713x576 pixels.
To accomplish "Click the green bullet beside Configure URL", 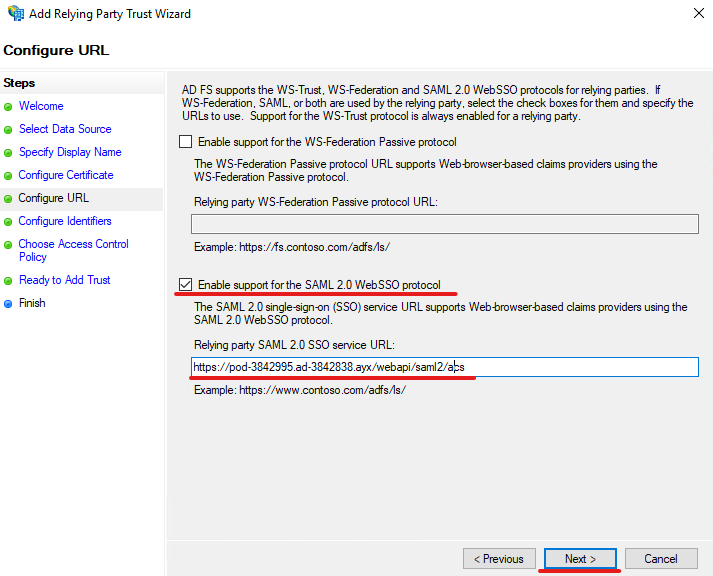I will click(x=8, y=199).
